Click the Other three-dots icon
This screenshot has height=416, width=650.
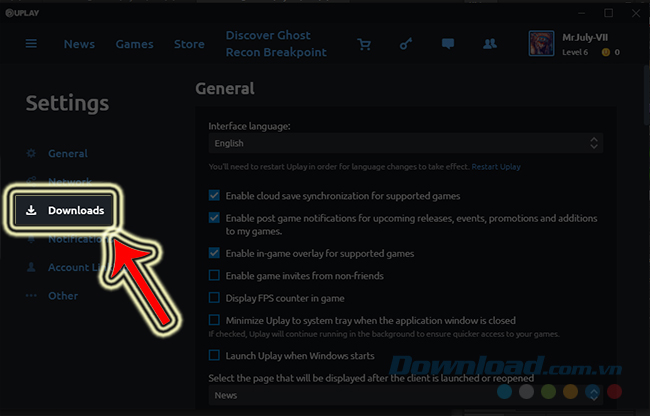coord(31,296)
